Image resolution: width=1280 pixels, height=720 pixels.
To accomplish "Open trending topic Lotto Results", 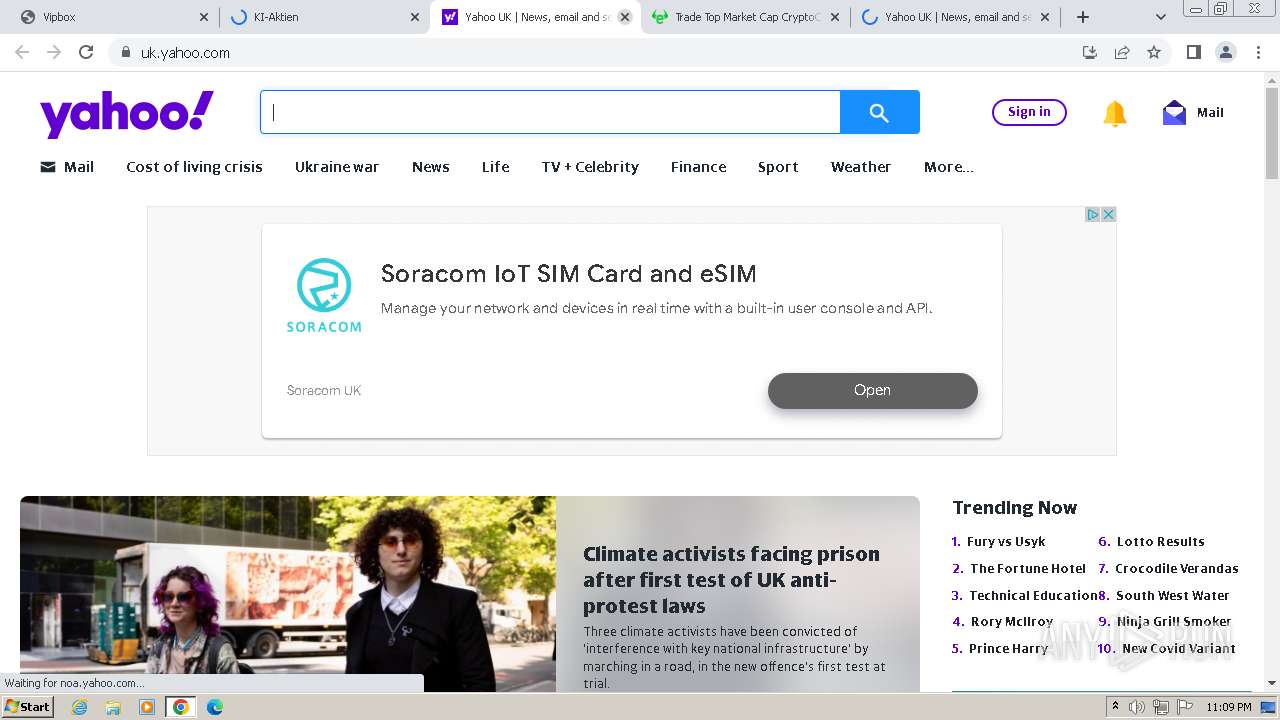I will tap(1160, 541).
